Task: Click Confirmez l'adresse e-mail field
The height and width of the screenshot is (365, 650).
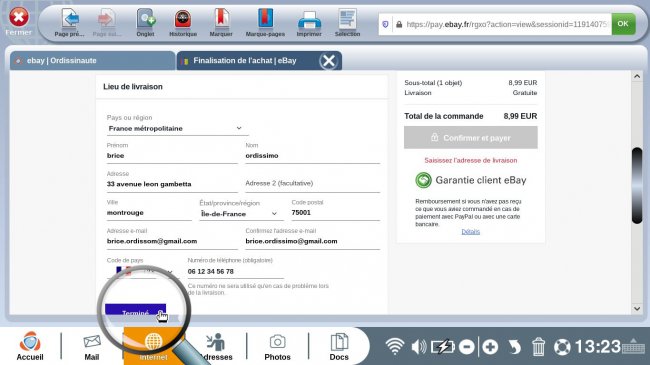Action: pos(313,241)
